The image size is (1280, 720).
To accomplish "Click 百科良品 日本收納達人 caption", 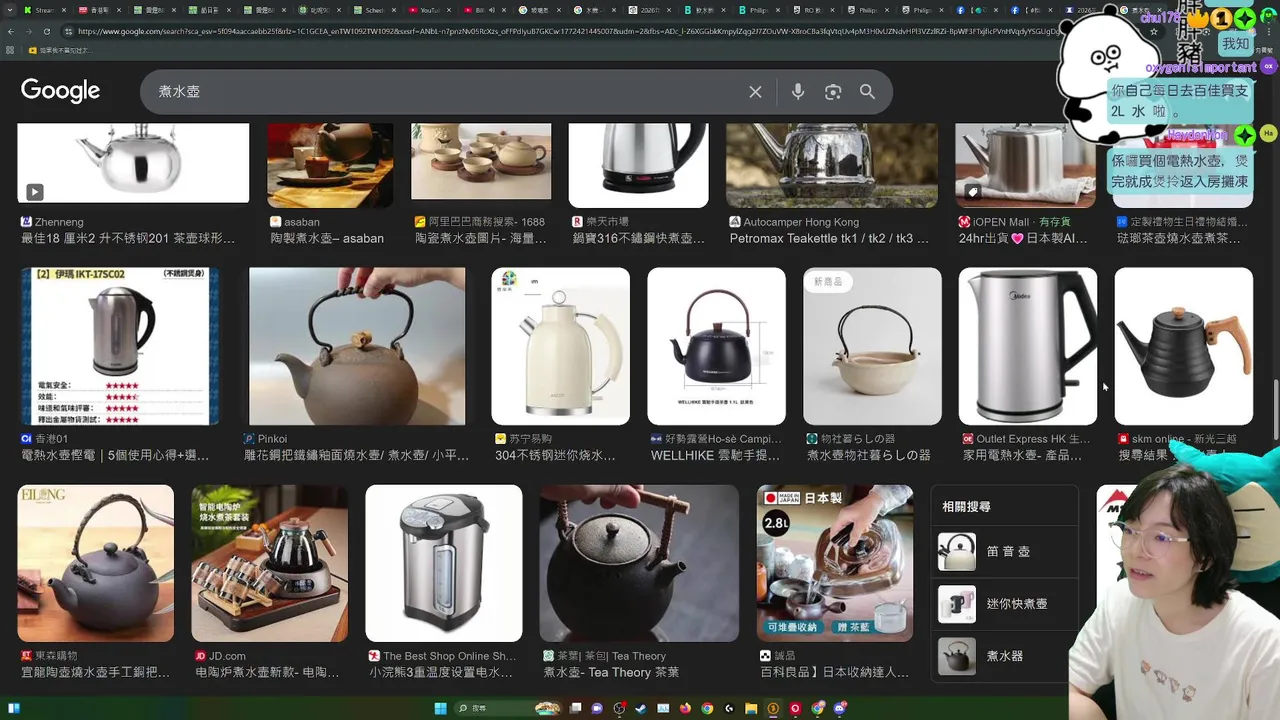I will coord(834,672).
